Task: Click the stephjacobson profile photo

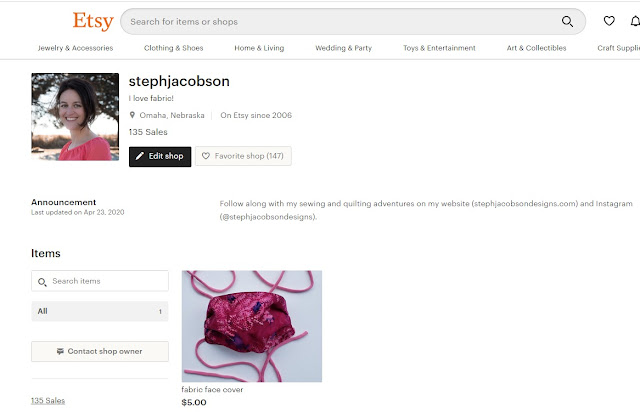Action: click(75, 117)
